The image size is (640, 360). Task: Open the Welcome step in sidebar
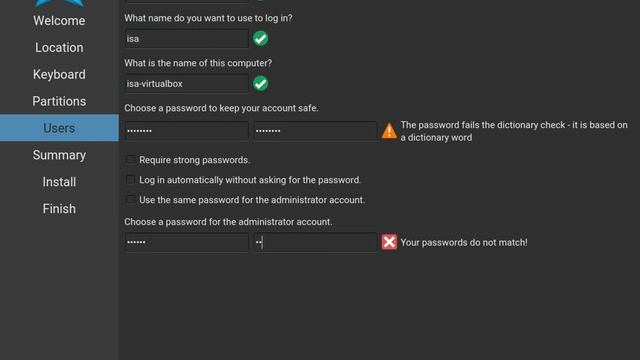(59, 21)
